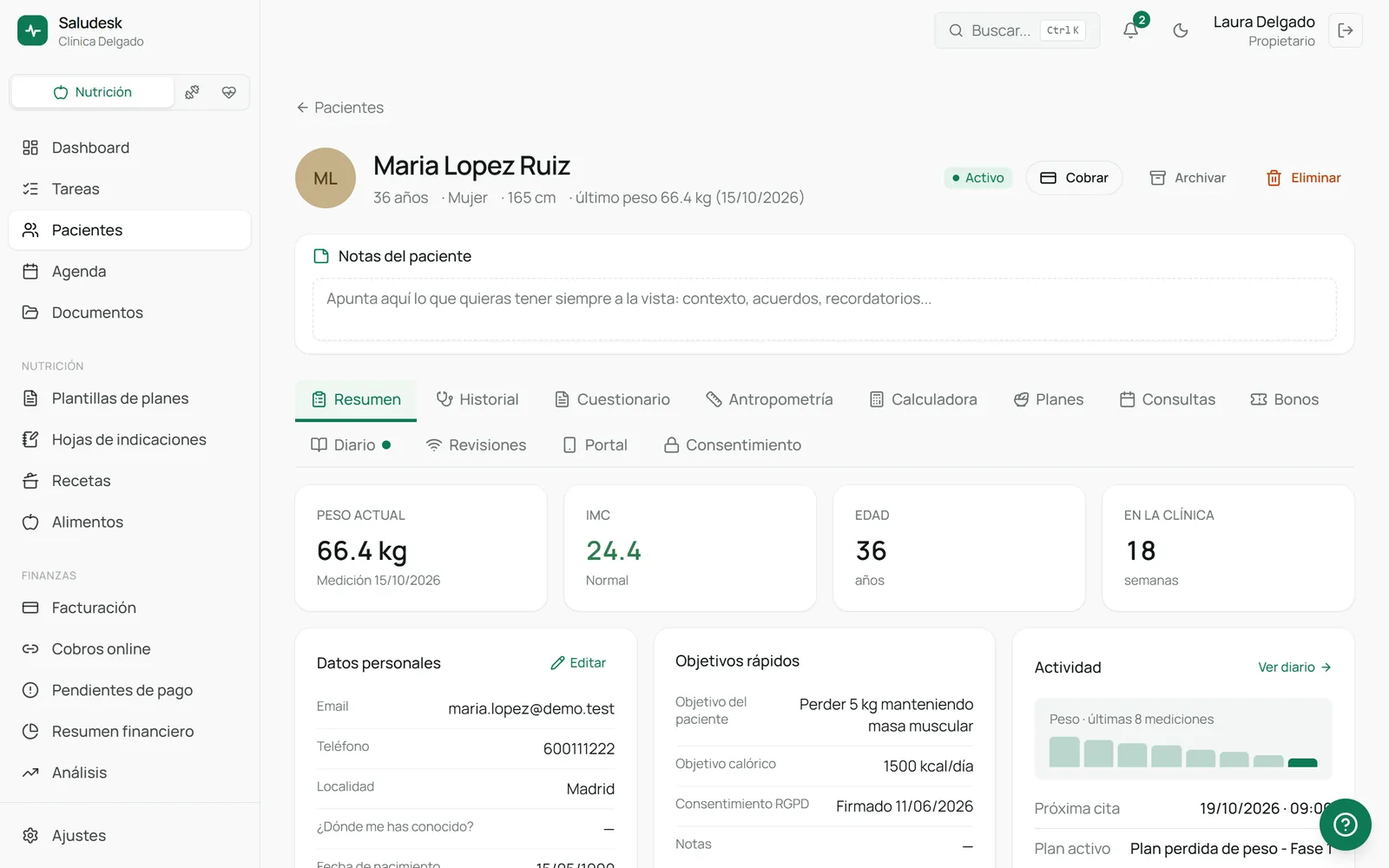Archive the patient with Archivar
Screen dimensions: 1389x868
(x=1188, y=178)
